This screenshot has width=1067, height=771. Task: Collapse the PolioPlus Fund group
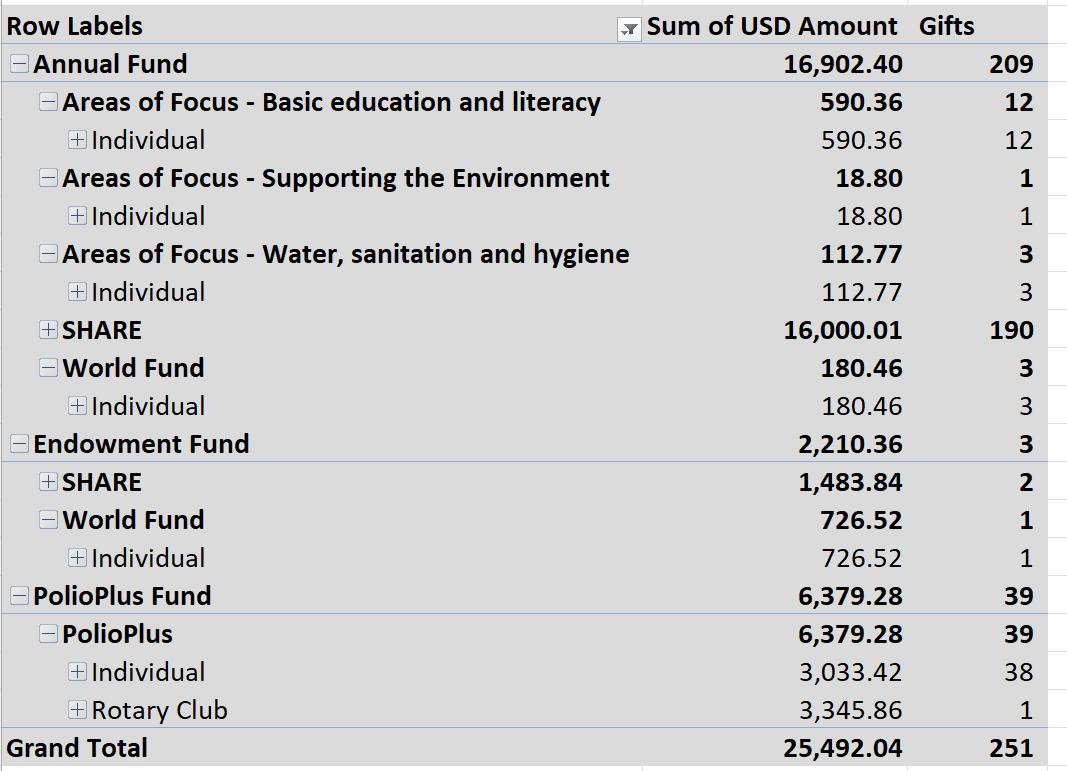[19, 596]
